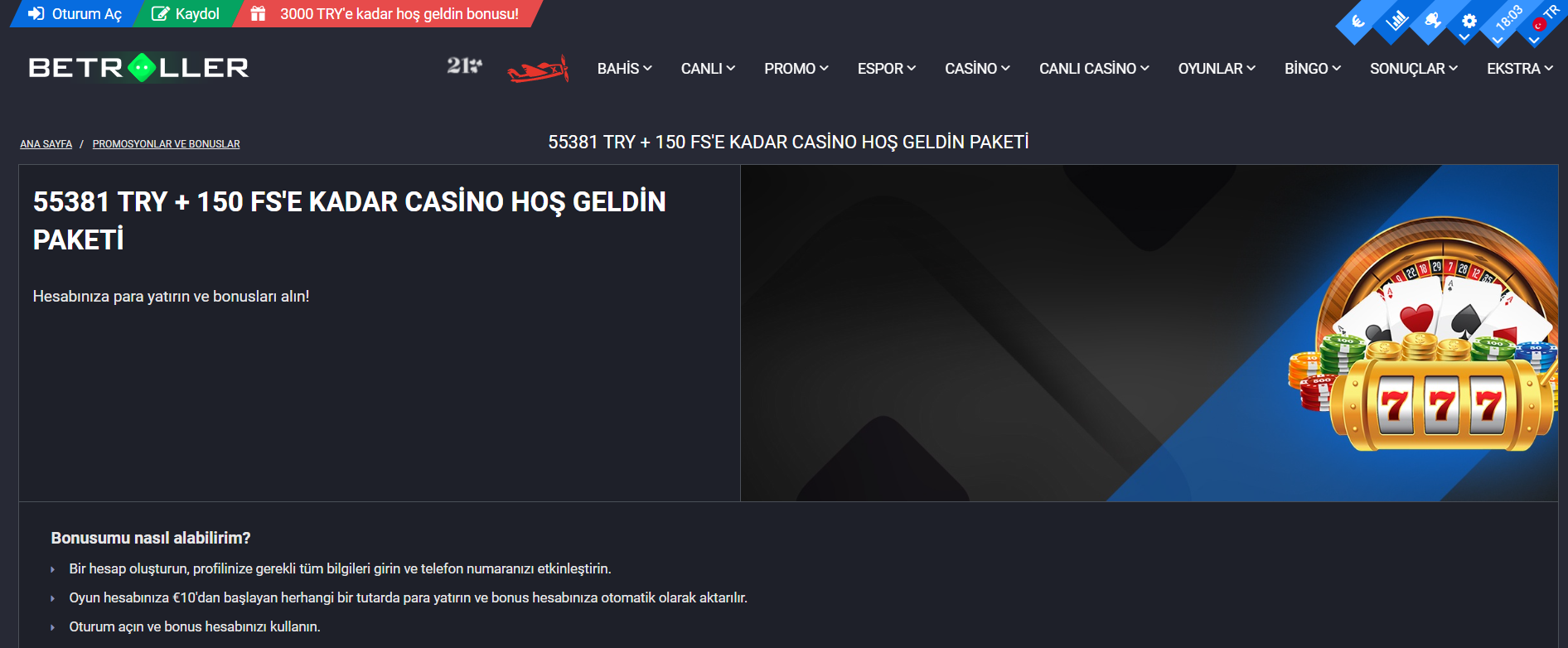The width and height of the screenshot is (1568, 648).
Task: Open the OYUNLAR menu
Action: pyautogui.click(x=1217, y=69)
